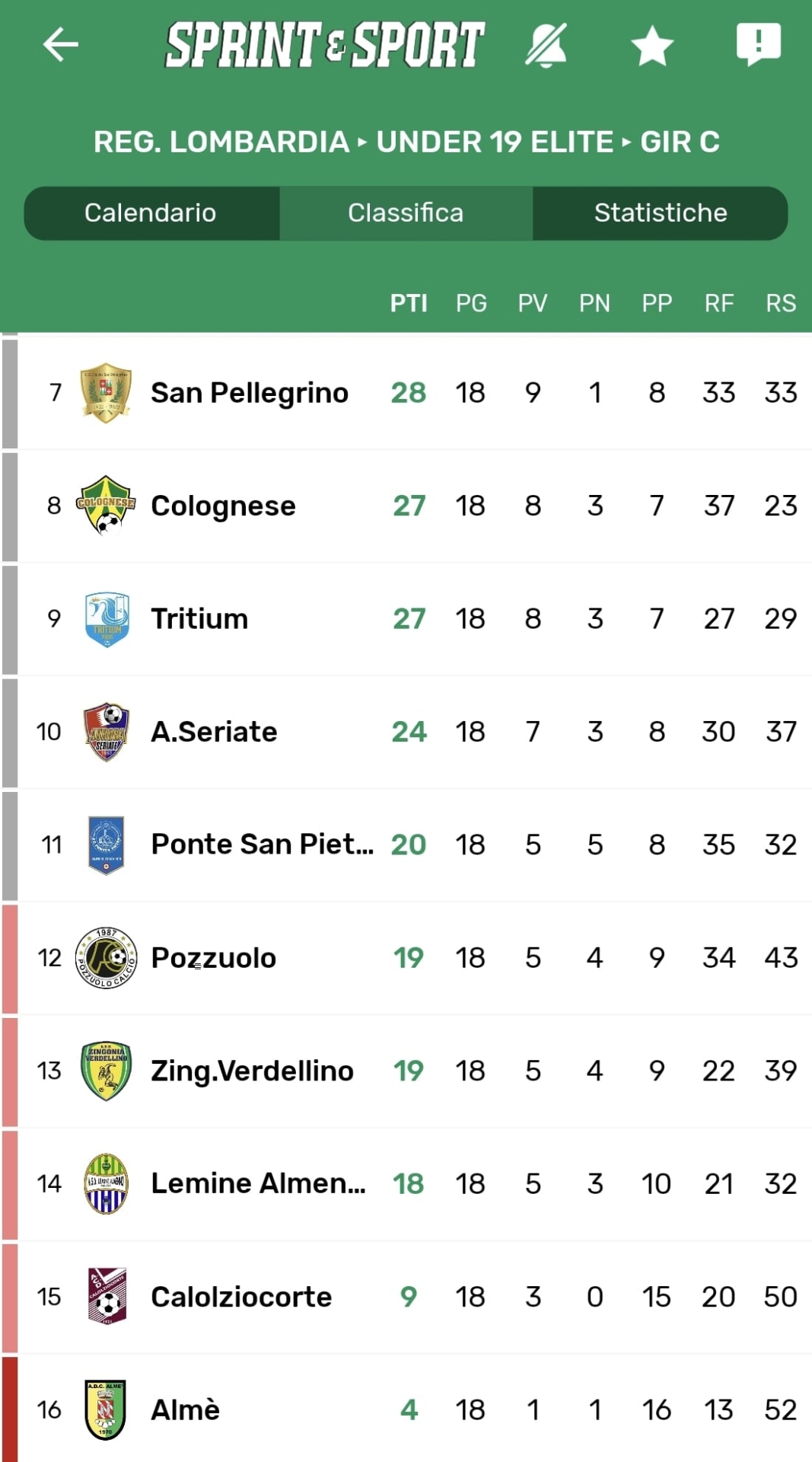Tap the RF column header
Viewport: 812px width, 1462px height.
pos(718,303)
